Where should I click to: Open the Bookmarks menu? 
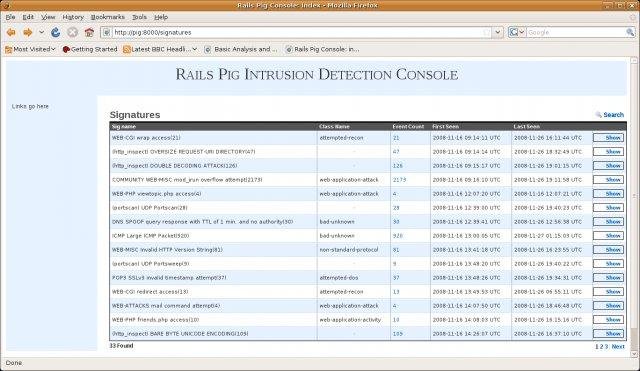(x=108, y=17)
